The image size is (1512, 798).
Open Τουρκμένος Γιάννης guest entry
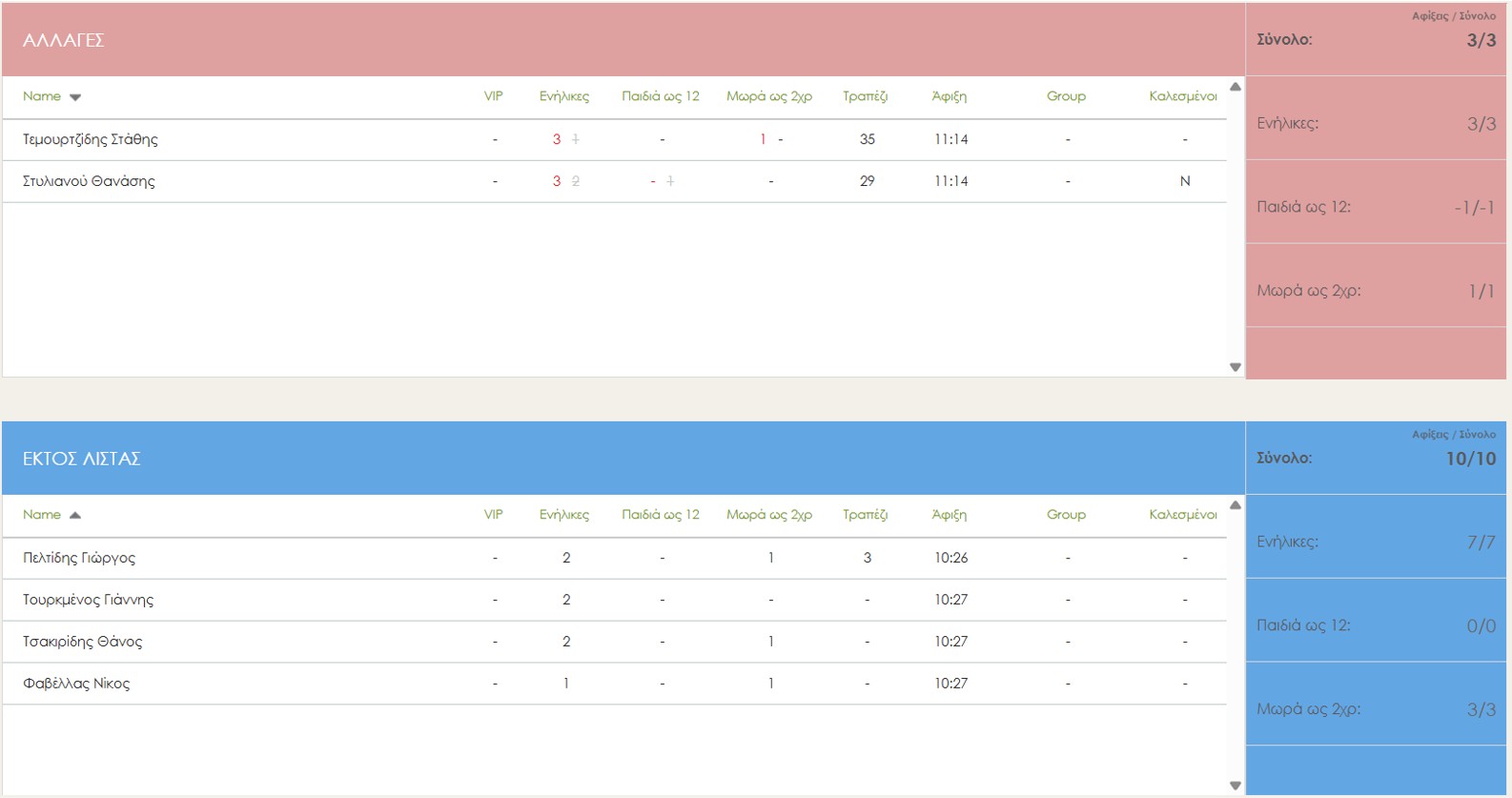(x=88, y=600)
